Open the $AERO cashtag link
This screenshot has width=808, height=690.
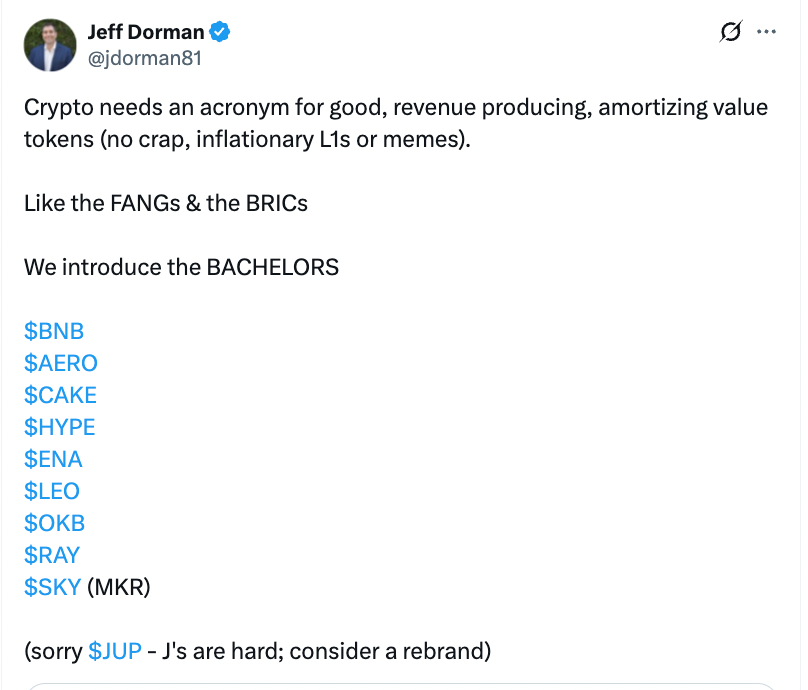tap(61, 363)
